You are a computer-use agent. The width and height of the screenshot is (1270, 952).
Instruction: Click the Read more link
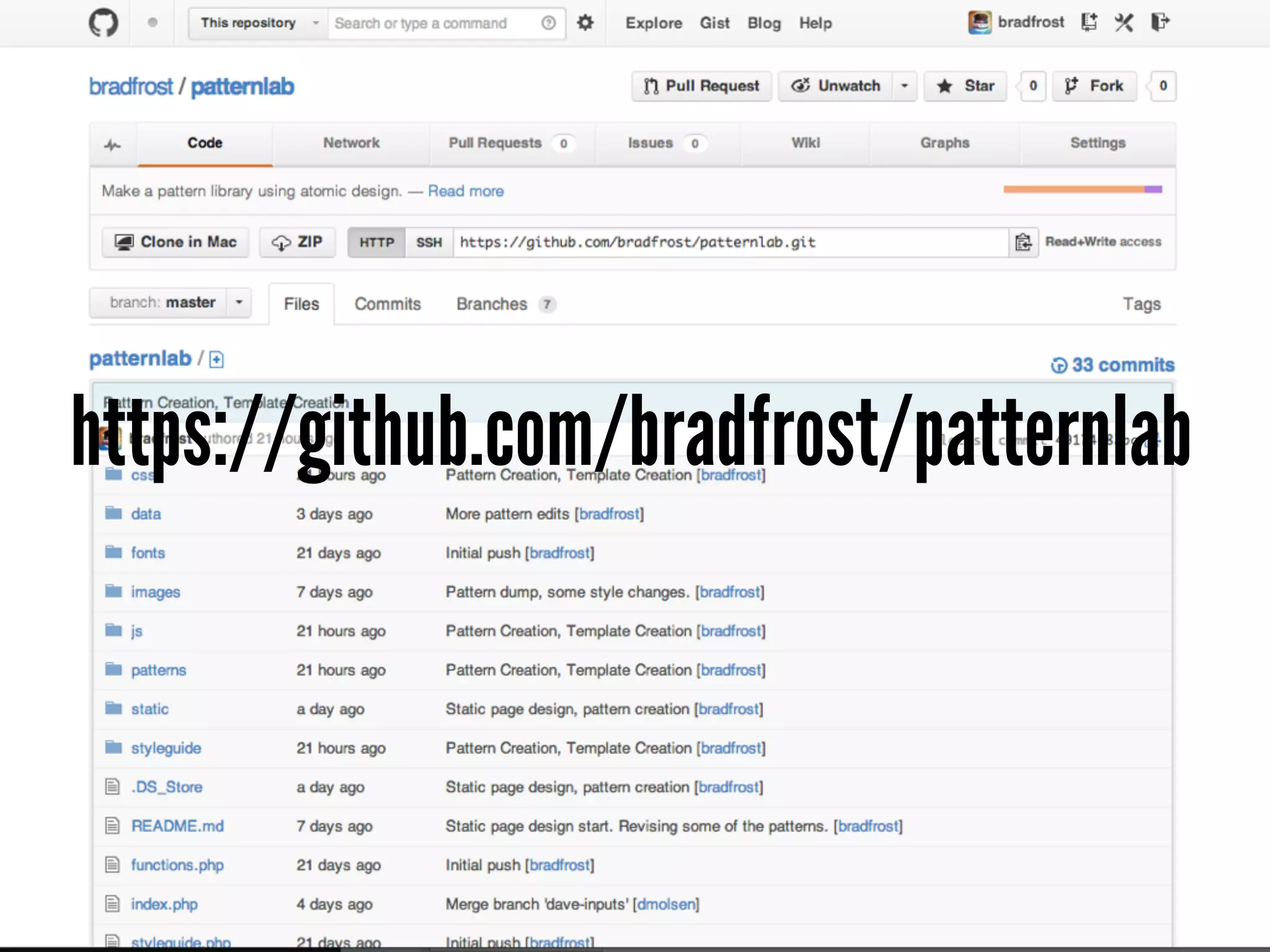point(466,191)
